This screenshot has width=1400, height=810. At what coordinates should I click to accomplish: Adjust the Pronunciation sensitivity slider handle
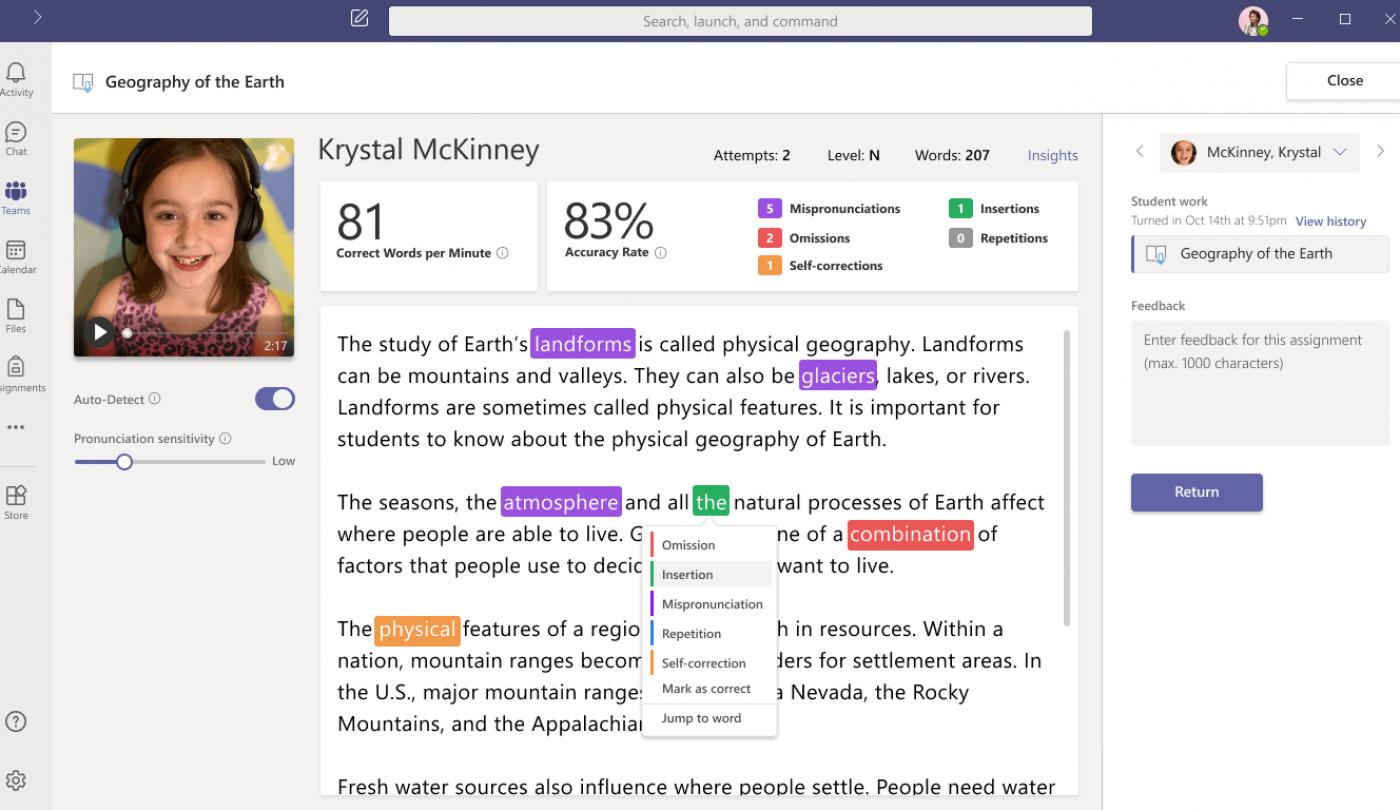point(124,462)
